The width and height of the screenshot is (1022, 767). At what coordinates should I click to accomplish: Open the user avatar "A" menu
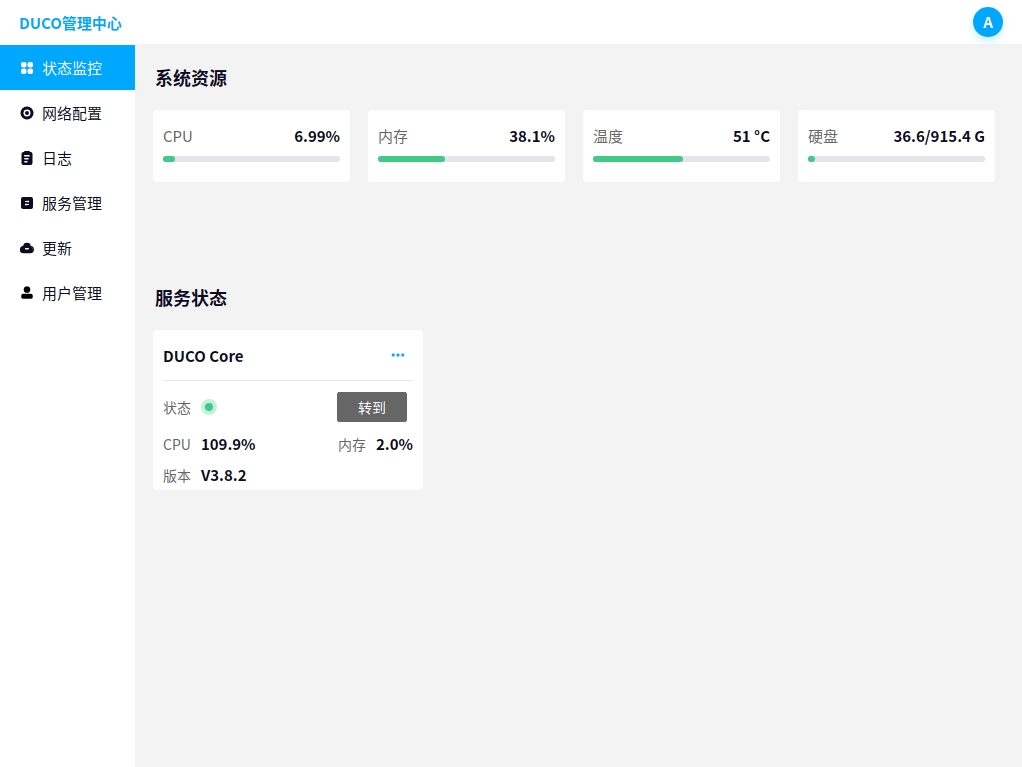987,22
